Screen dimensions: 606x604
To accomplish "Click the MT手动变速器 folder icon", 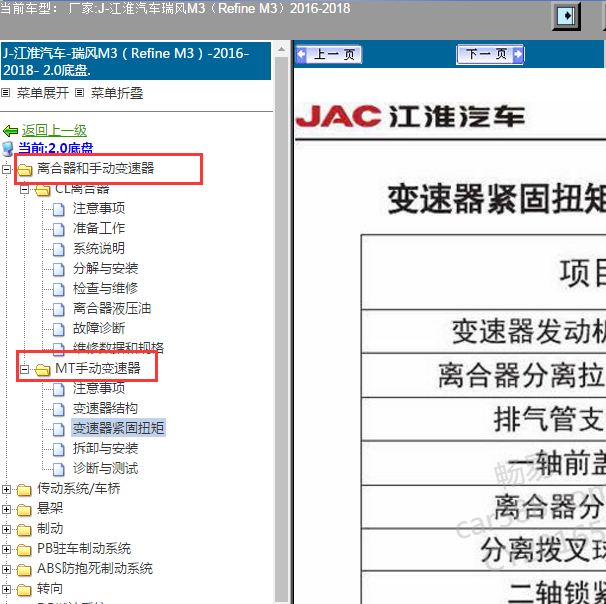I will point(43,370).
